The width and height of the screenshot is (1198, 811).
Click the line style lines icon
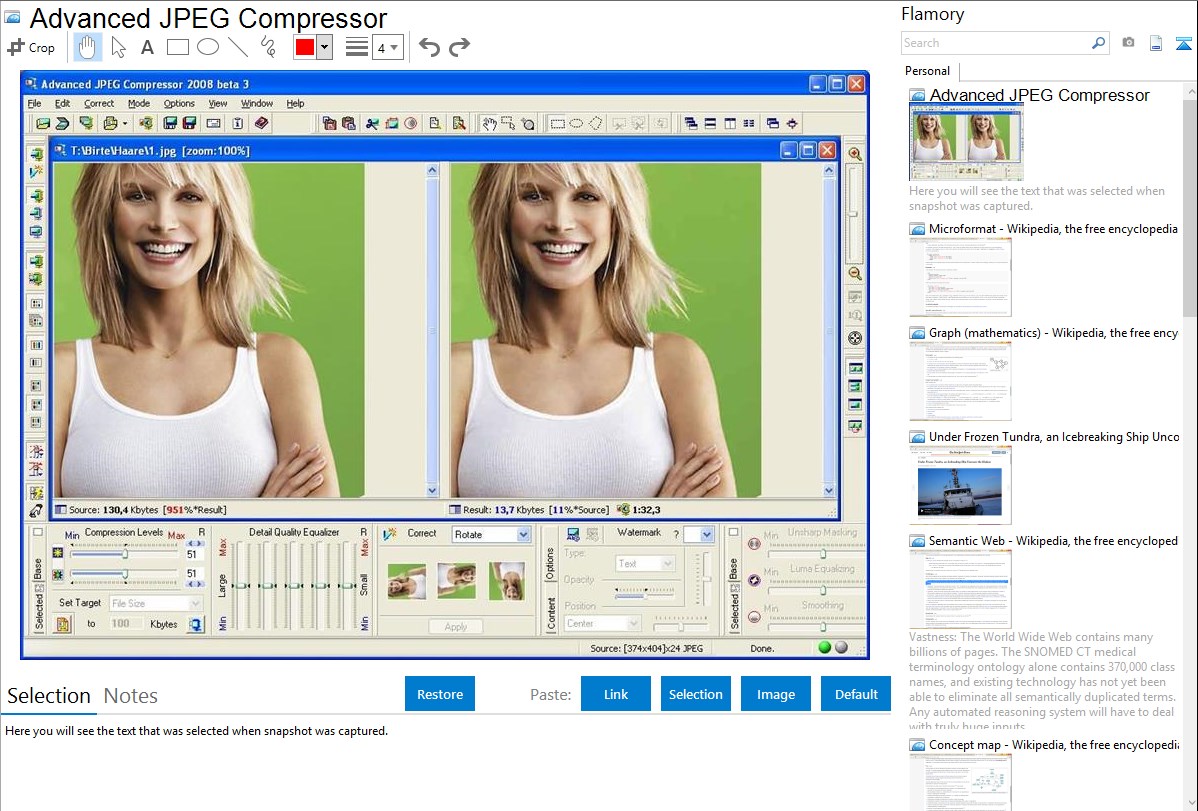click(x=357, y=47)
